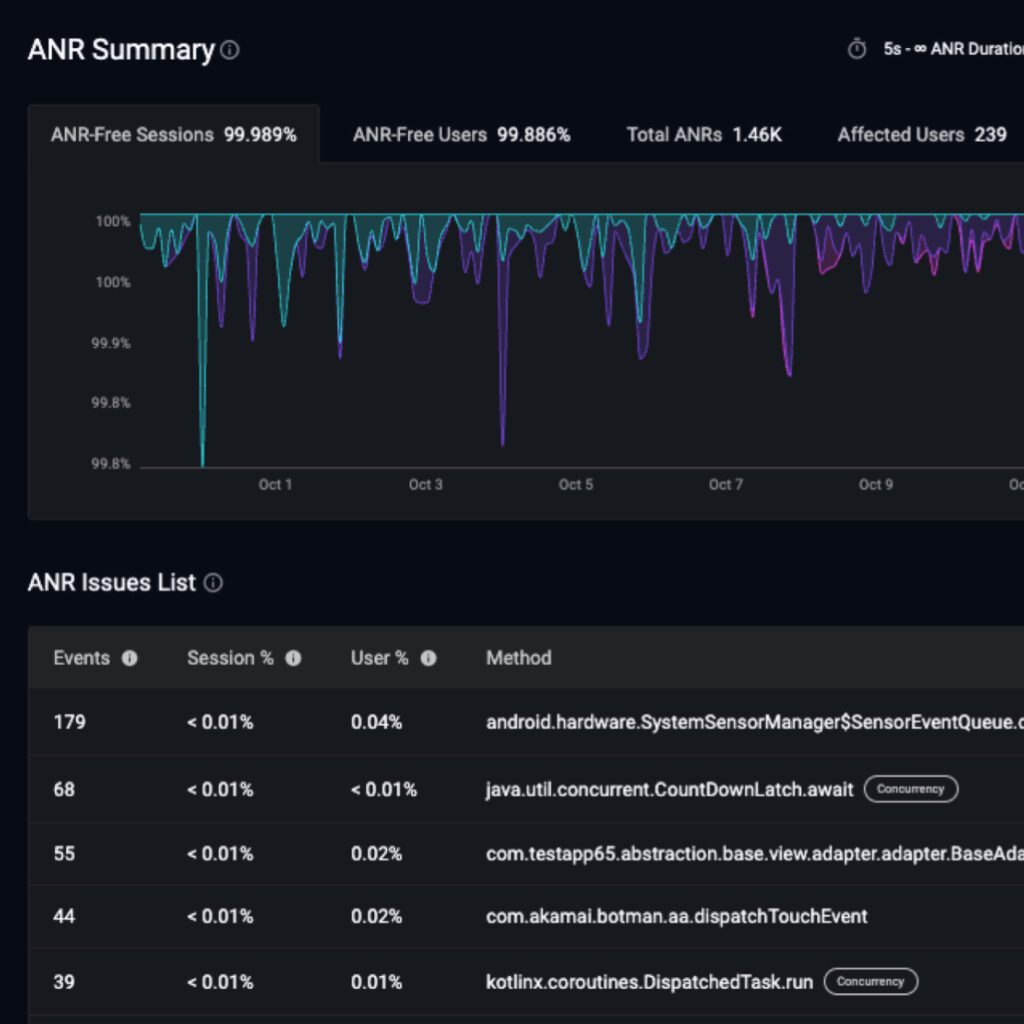Screen dimensions: 1024x1024
Task: Click the stopwatch icon near ANR Duration
Action: pos(856,47)
